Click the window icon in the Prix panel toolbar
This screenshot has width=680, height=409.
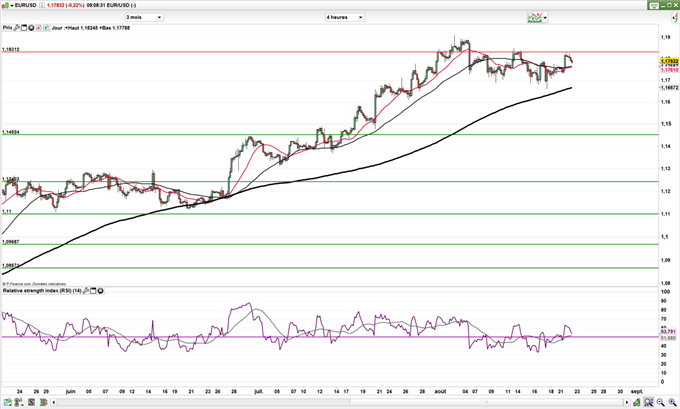pyautogui.click(x=24, y=28)
